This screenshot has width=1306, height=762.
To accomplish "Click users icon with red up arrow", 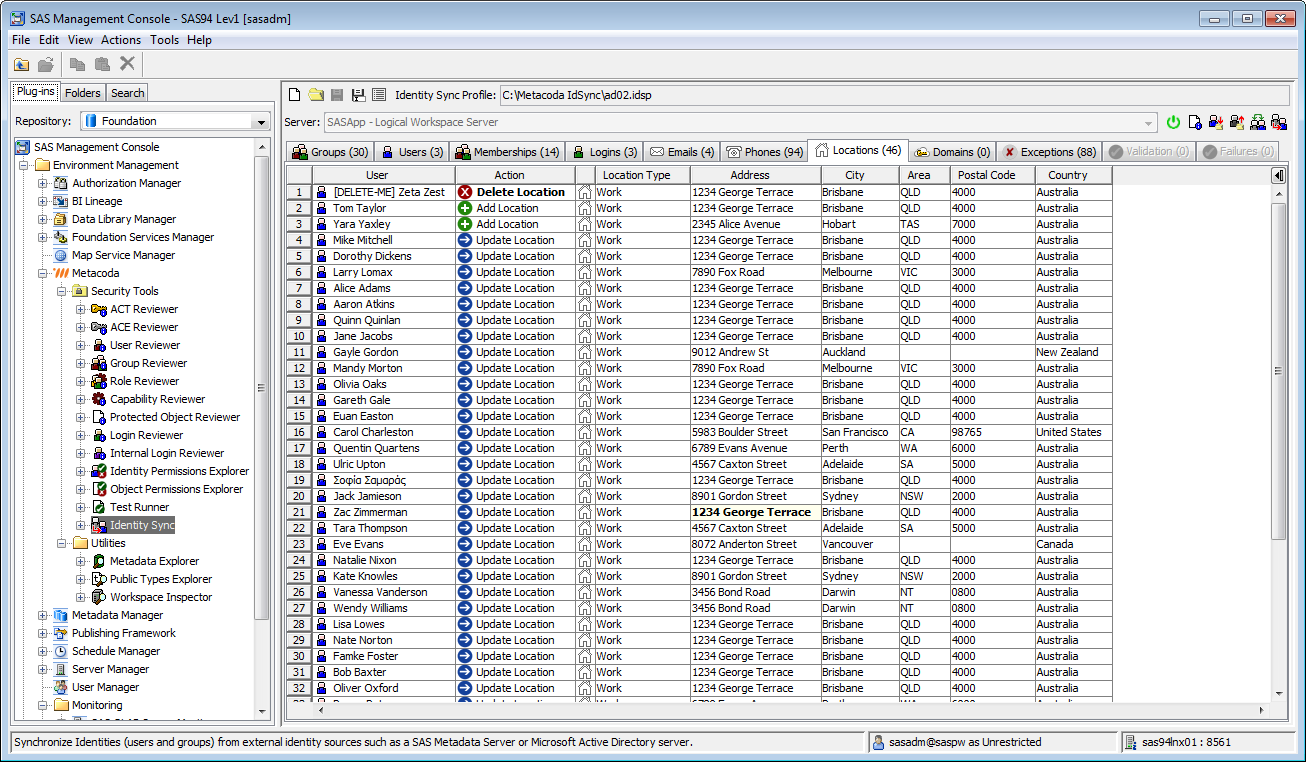I will coord(1237,122).
